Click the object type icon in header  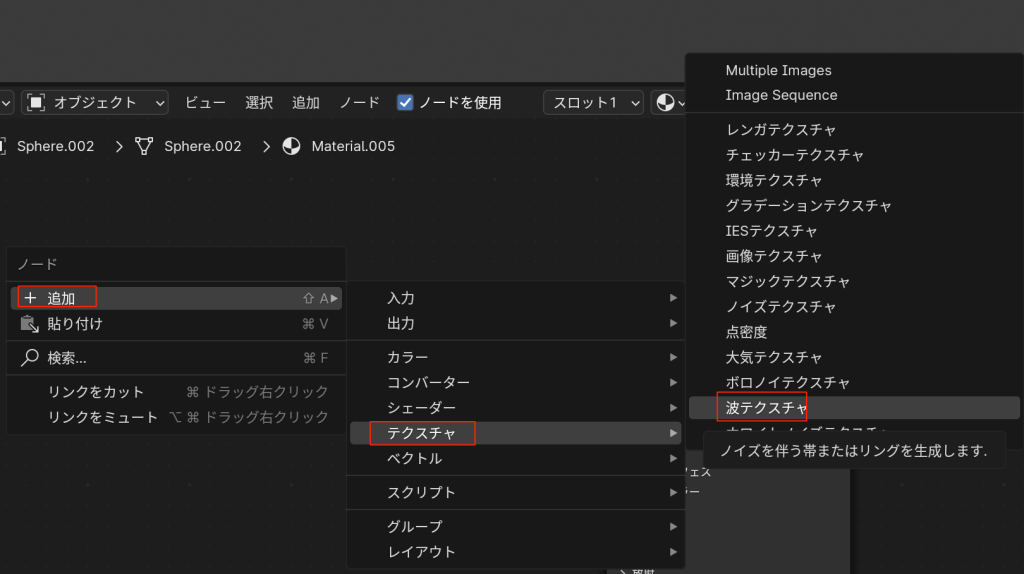click(x=37, y=102)
